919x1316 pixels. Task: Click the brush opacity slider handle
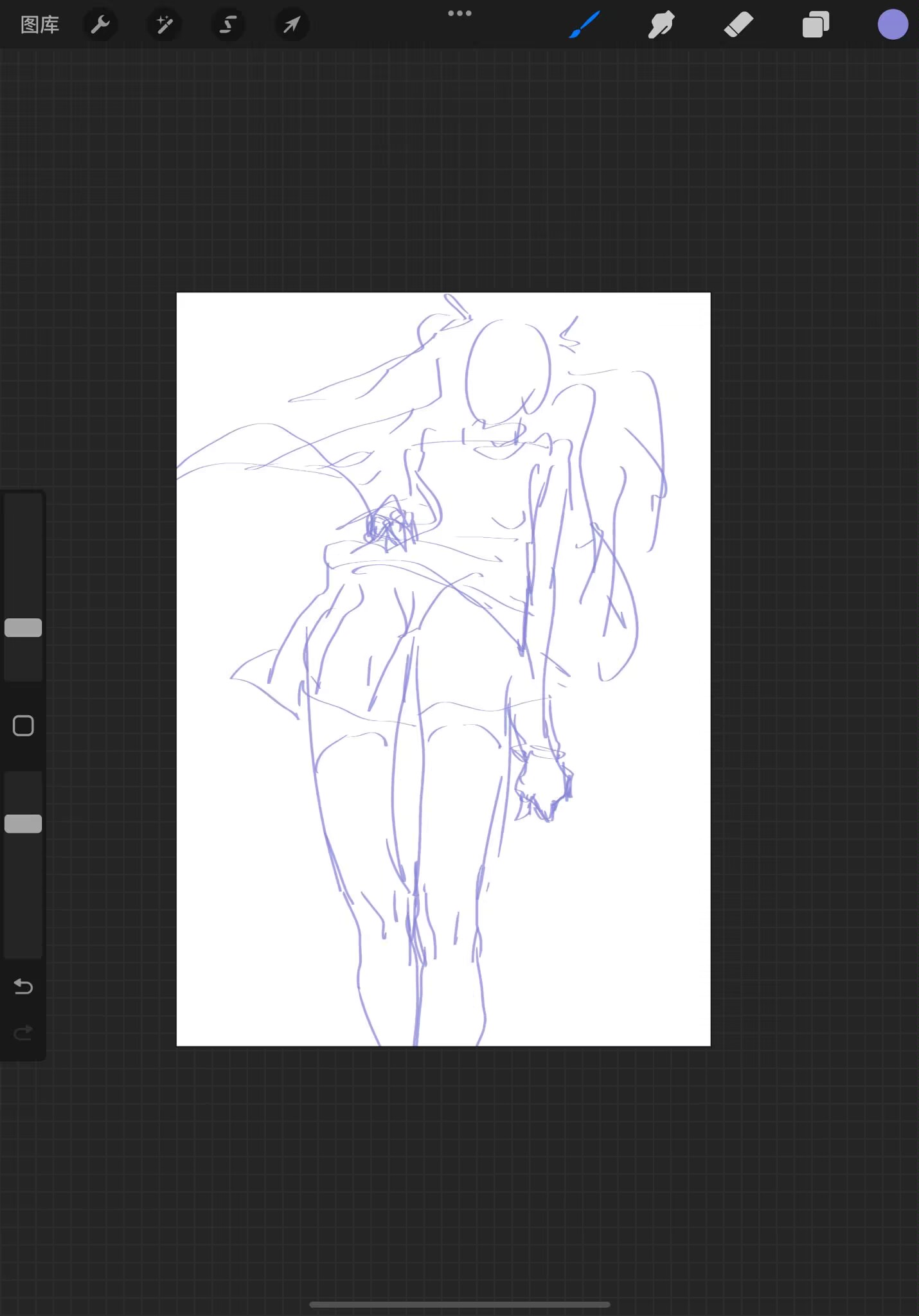23,824
